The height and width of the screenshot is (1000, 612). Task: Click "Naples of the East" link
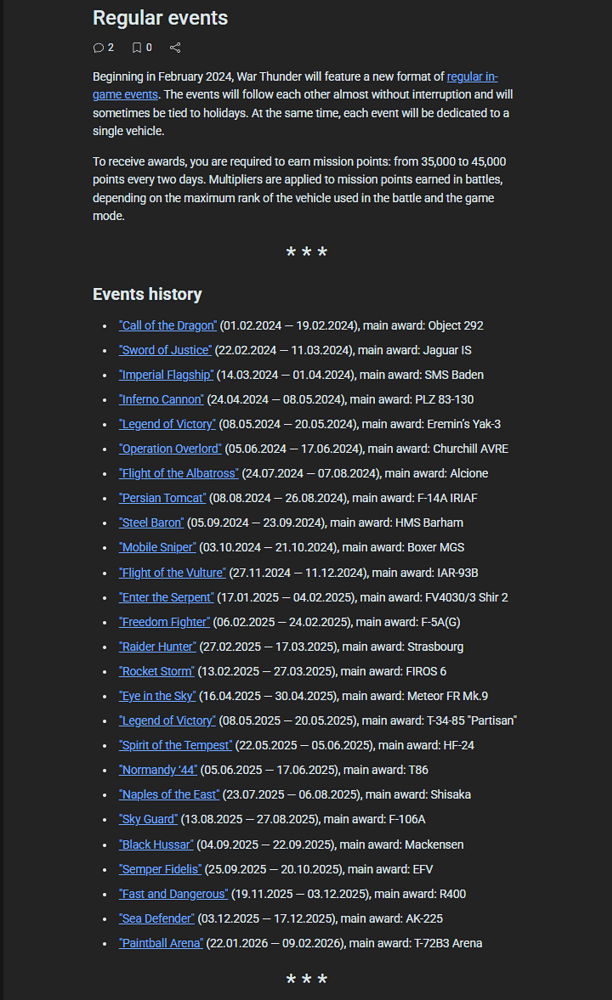[x=168, y=795]
